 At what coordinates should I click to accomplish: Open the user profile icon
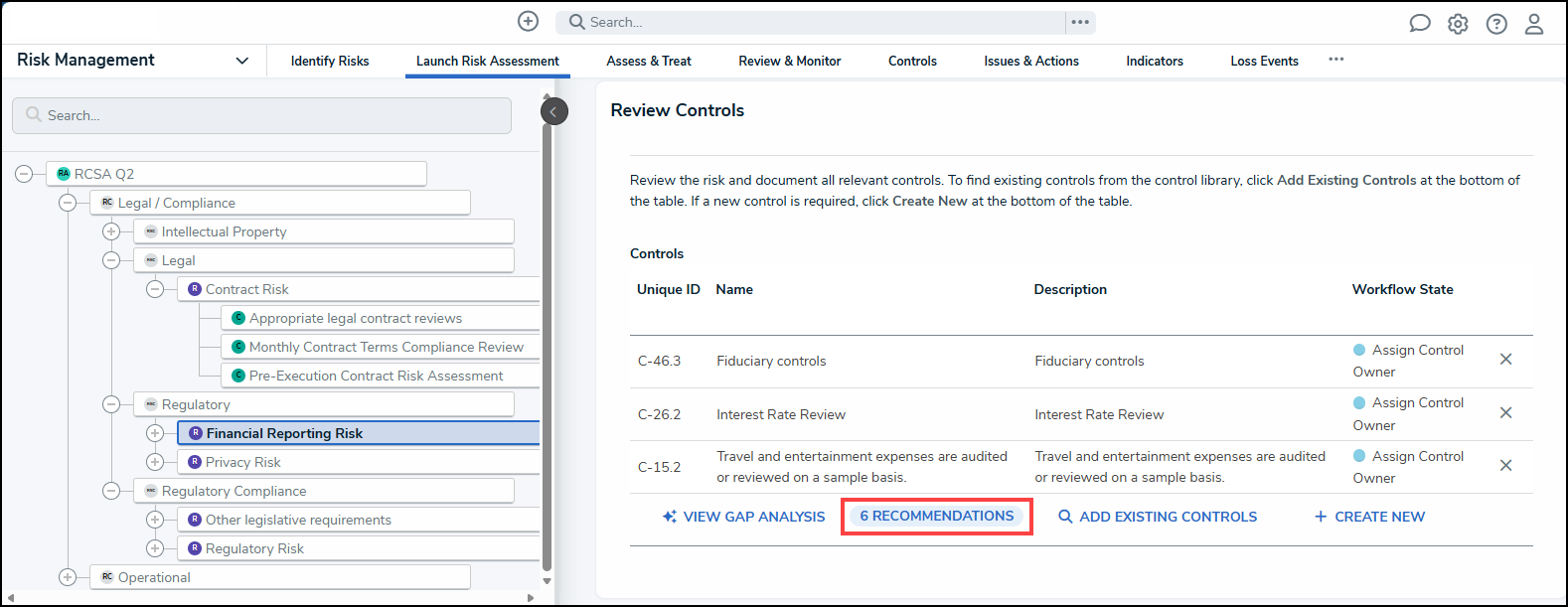1534,24
